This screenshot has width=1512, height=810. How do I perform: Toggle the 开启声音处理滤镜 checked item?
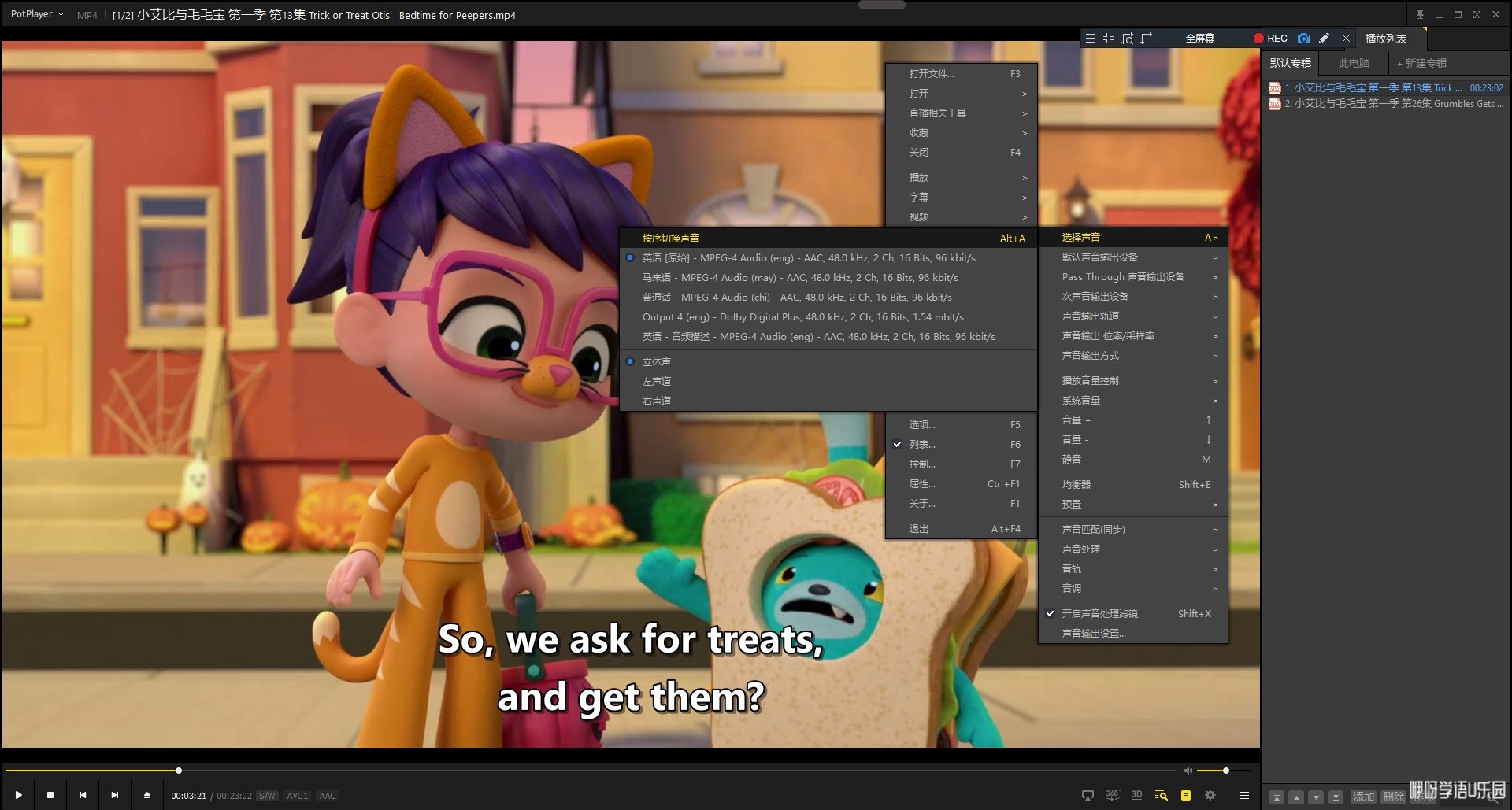tap(1133, 613)
